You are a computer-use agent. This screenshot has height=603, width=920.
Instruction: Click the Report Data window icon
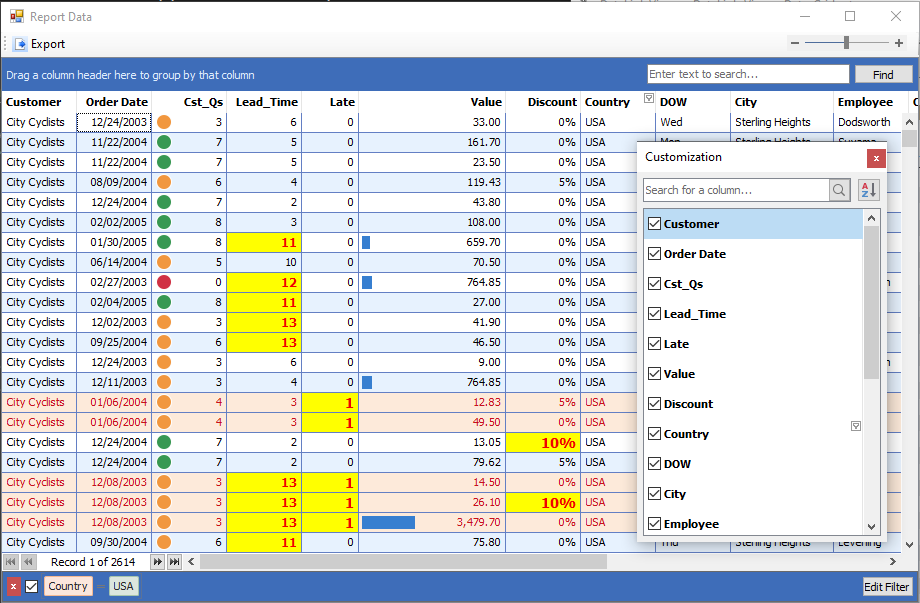pos(16,16)
